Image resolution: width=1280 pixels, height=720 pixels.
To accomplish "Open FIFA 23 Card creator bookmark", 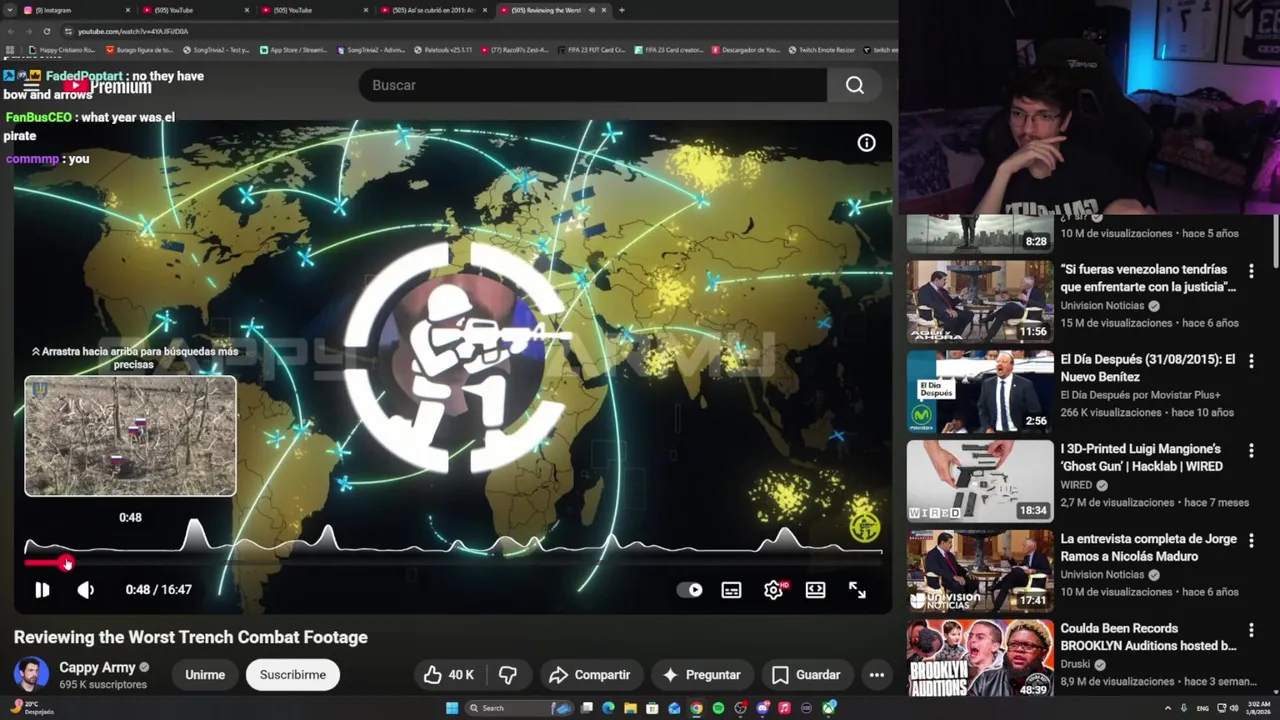I will pos(668,50).
